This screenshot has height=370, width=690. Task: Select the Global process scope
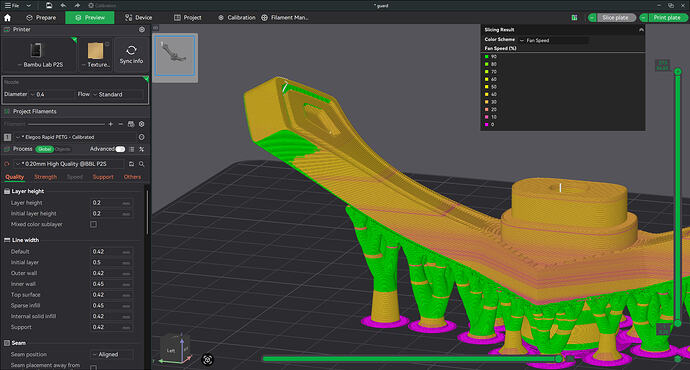click(x=44, y=149)
